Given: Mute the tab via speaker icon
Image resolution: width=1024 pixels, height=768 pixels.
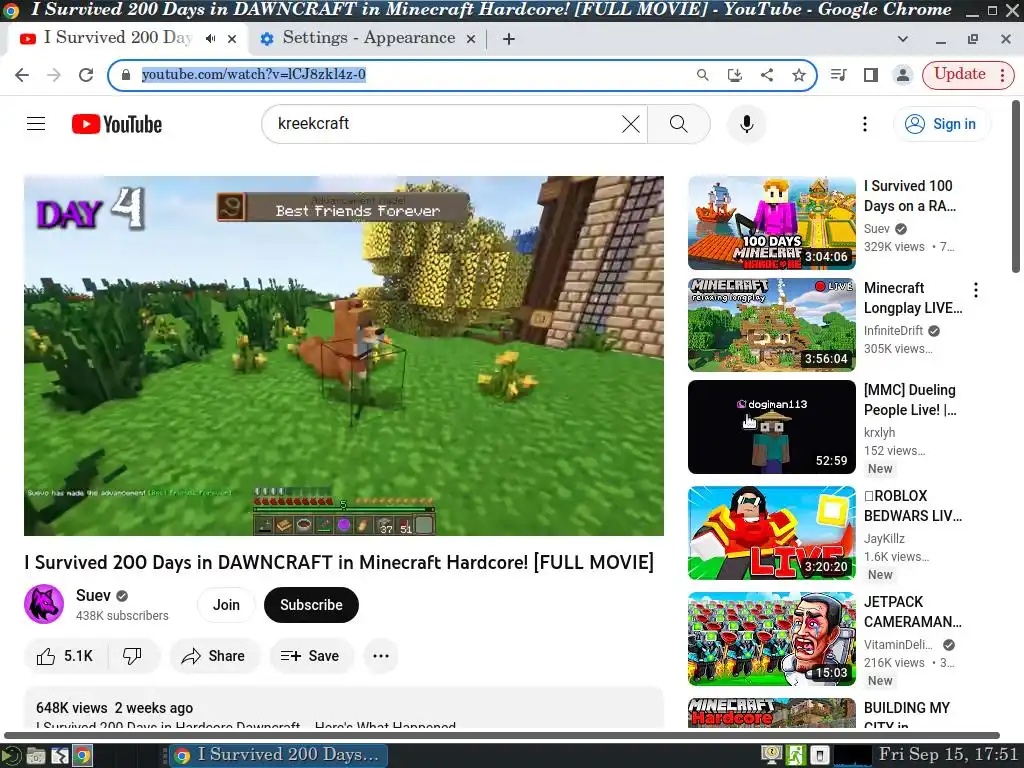Looking at the screenshot, I should 210,39.
